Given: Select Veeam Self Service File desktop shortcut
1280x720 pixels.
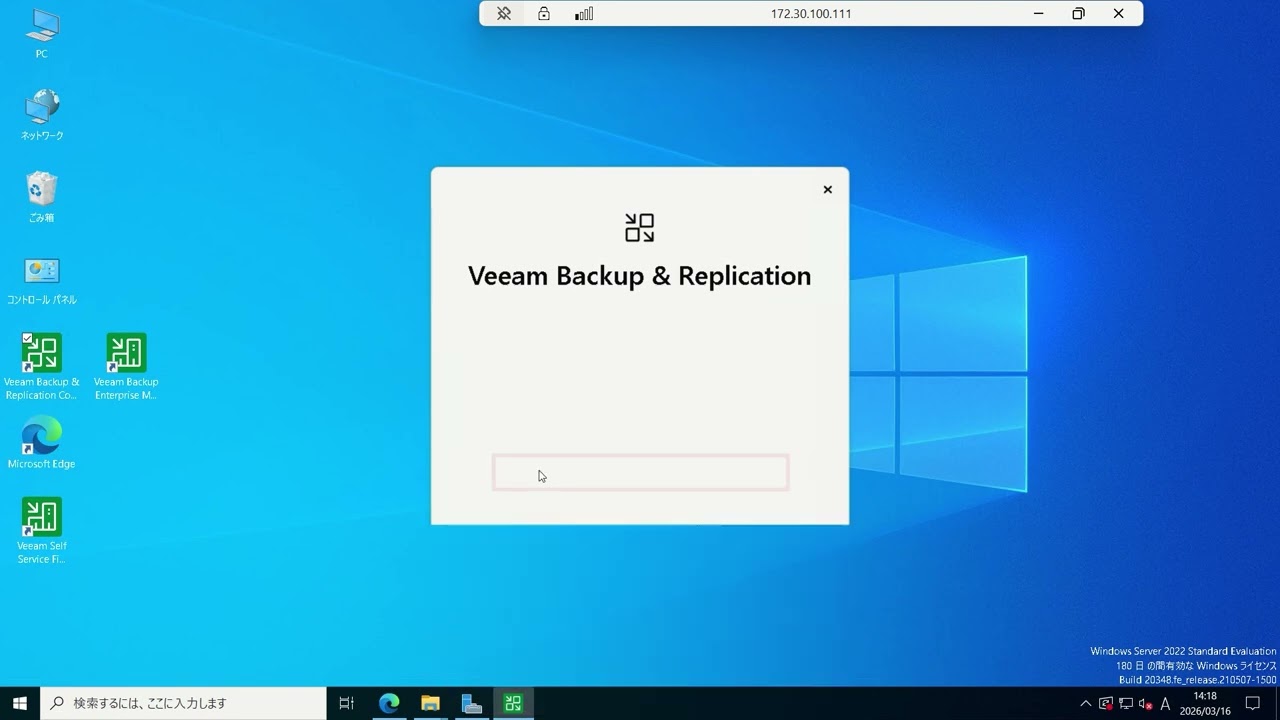Looking at the screenshot, I should (x=41, y=531).
